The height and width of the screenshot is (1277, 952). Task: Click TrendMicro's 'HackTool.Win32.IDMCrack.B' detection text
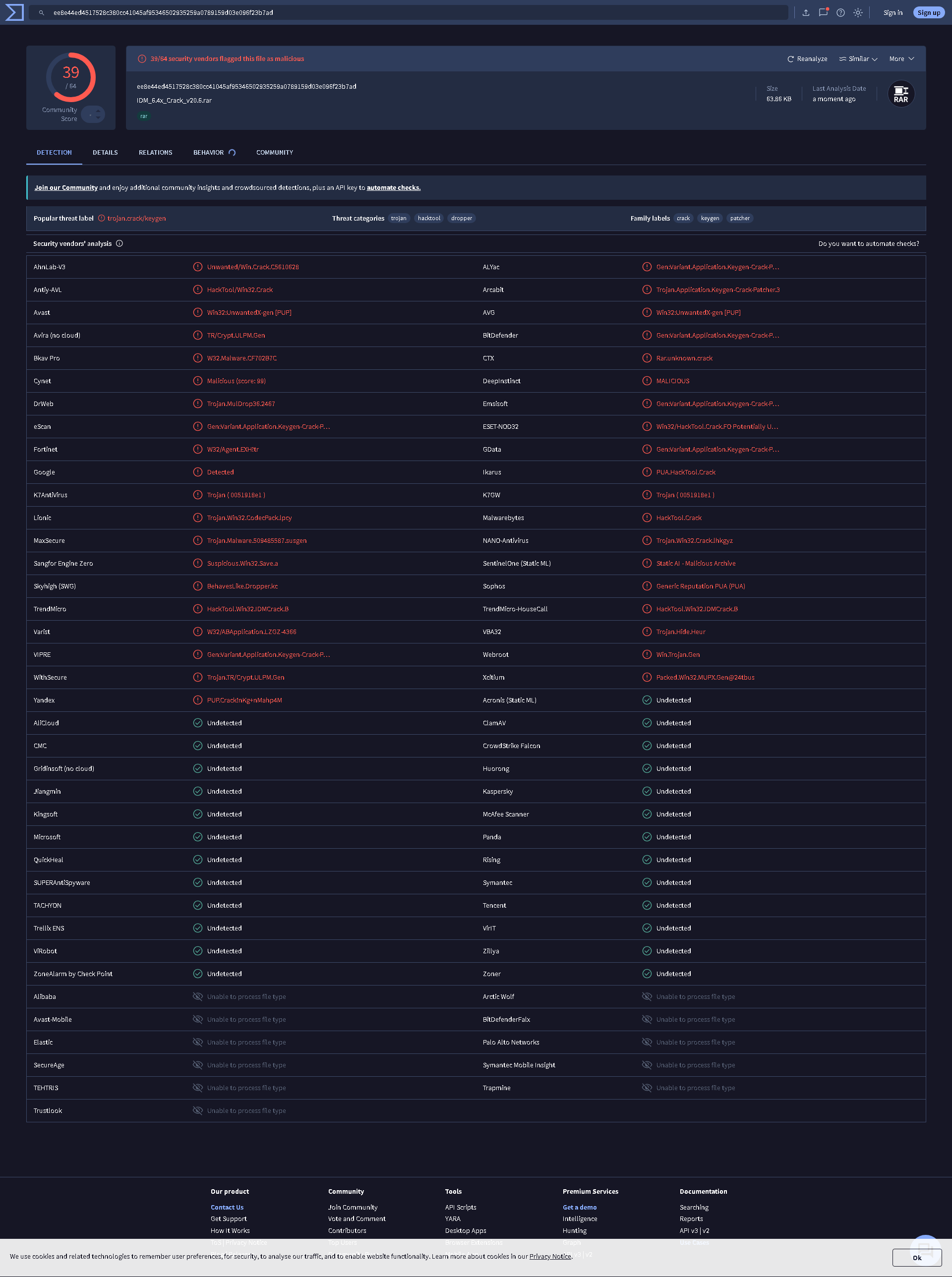click(x=248, y=609)
